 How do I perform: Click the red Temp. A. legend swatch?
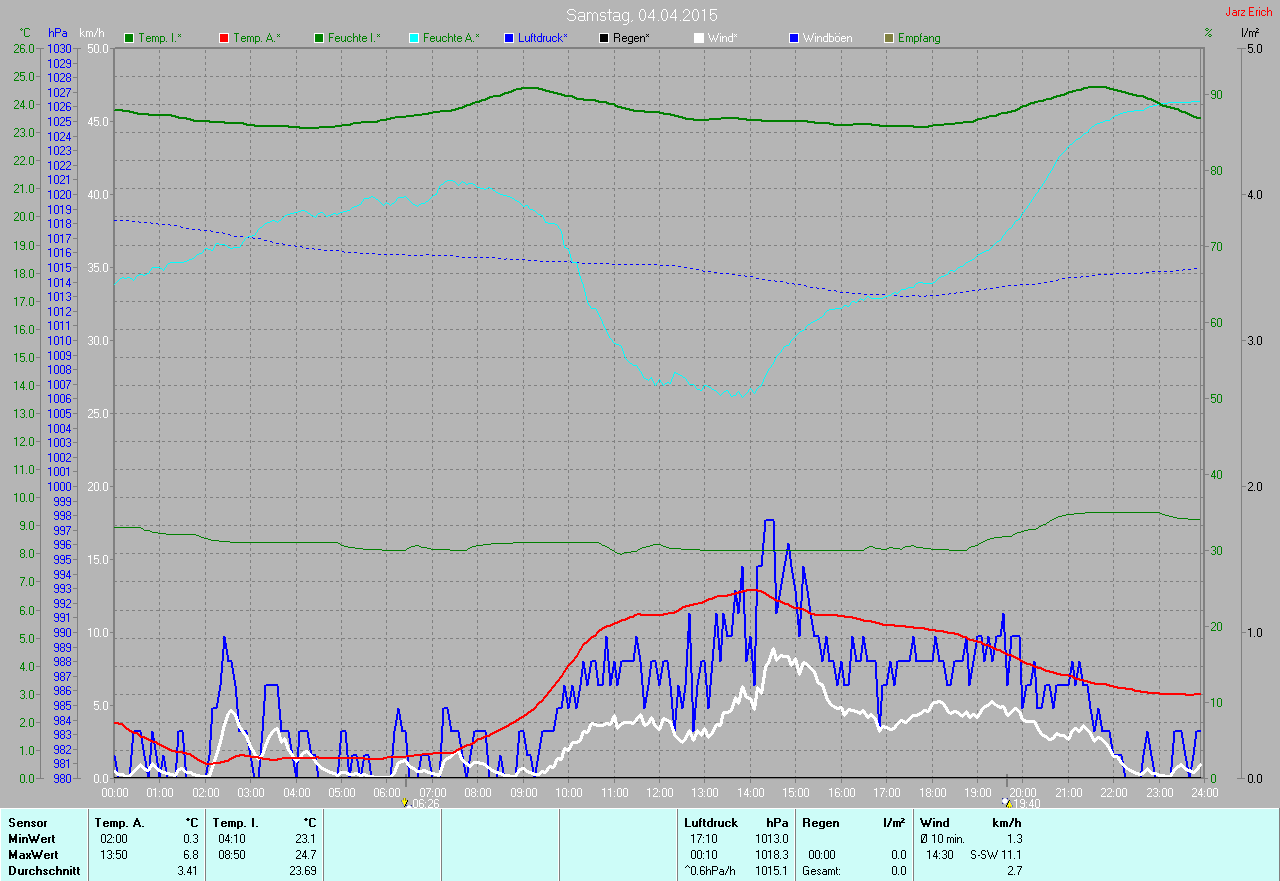(224, 38)
